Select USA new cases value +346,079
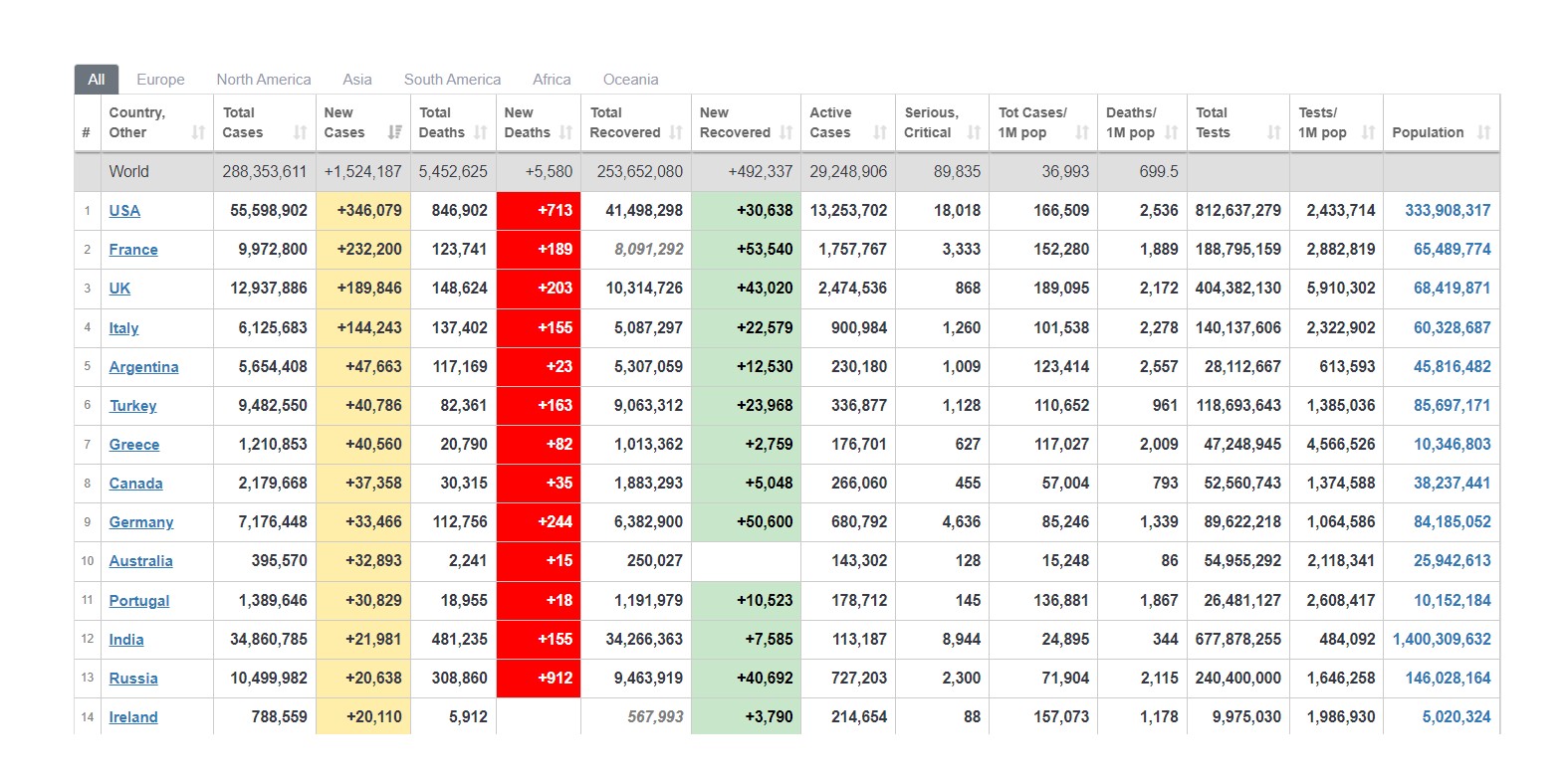 369,211
